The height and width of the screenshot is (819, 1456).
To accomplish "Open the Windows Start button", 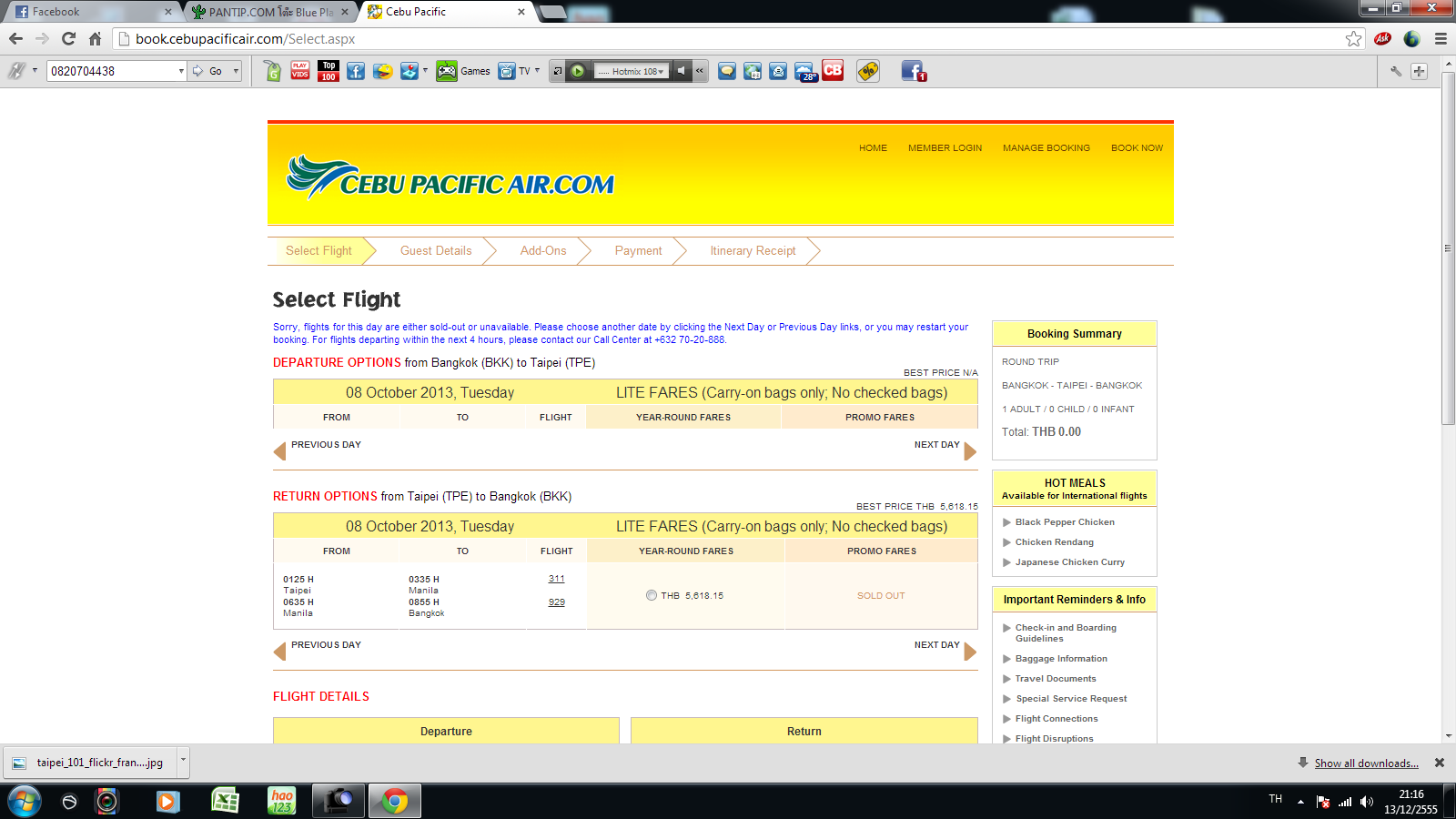I will (24, 802).
